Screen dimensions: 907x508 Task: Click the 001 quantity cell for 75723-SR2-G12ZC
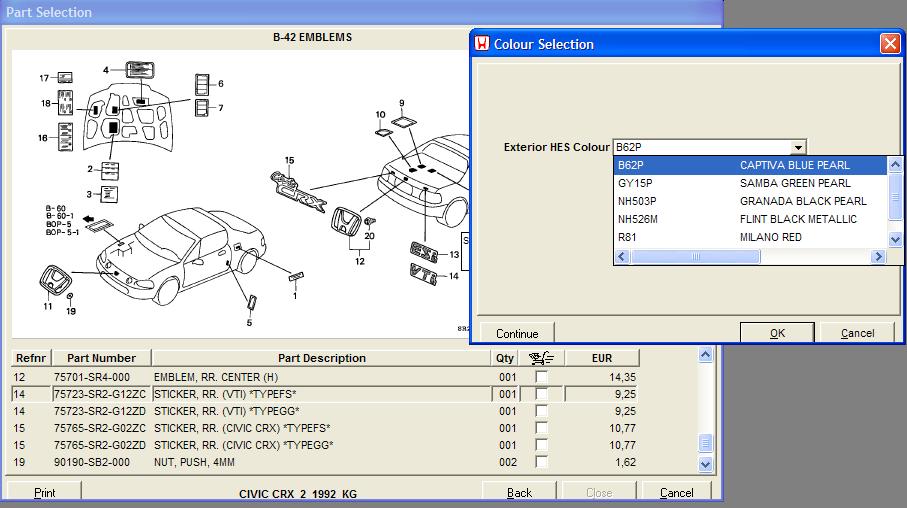pos(507,394)
